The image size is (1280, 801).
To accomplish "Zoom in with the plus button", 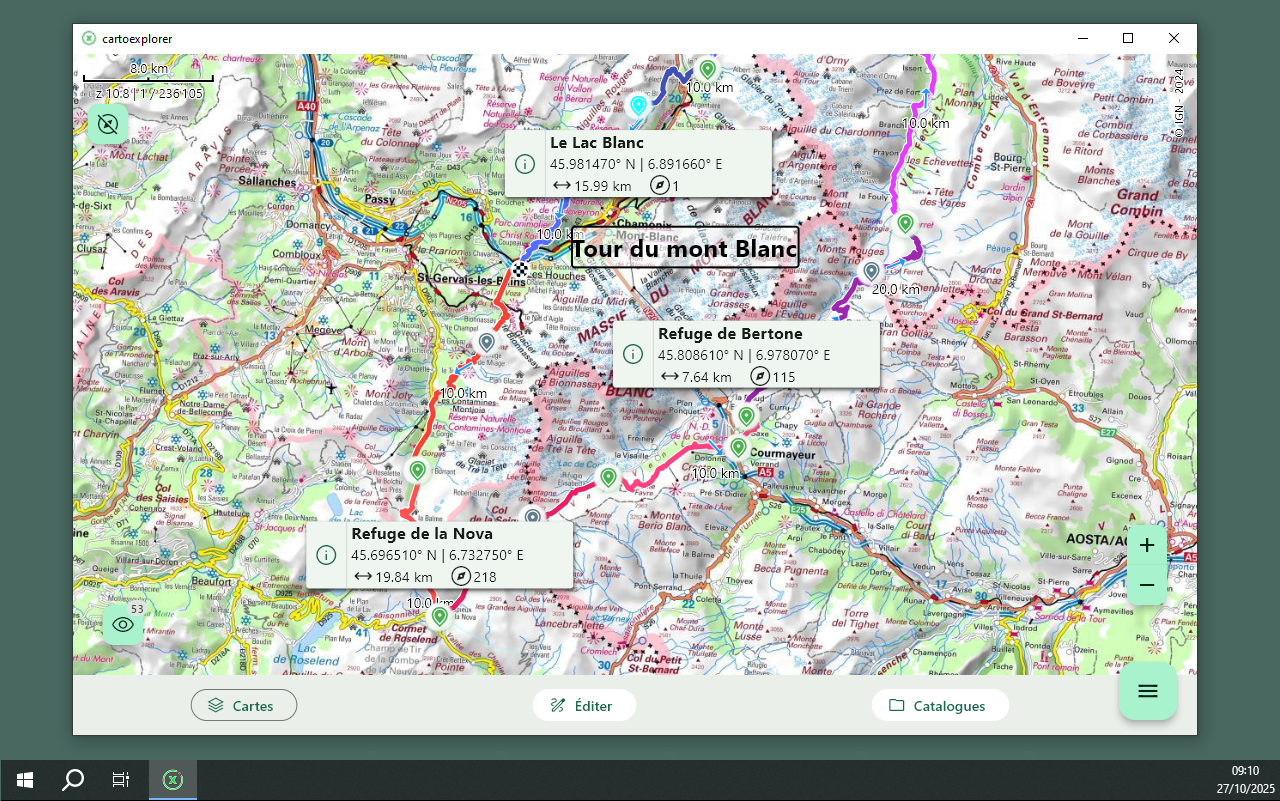I will point(1147,545).
